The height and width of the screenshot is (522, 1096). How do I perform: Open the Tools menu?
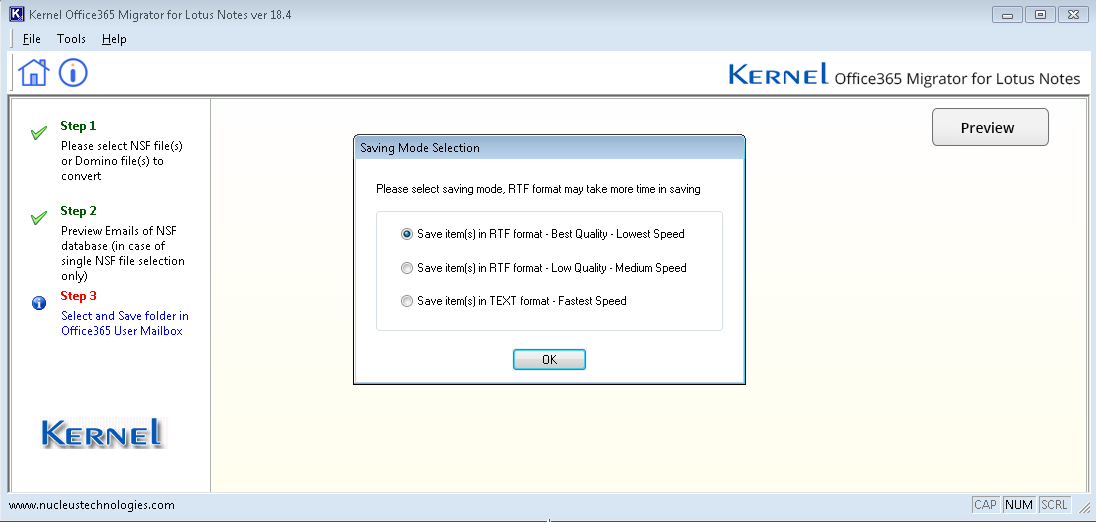[71, 39]
